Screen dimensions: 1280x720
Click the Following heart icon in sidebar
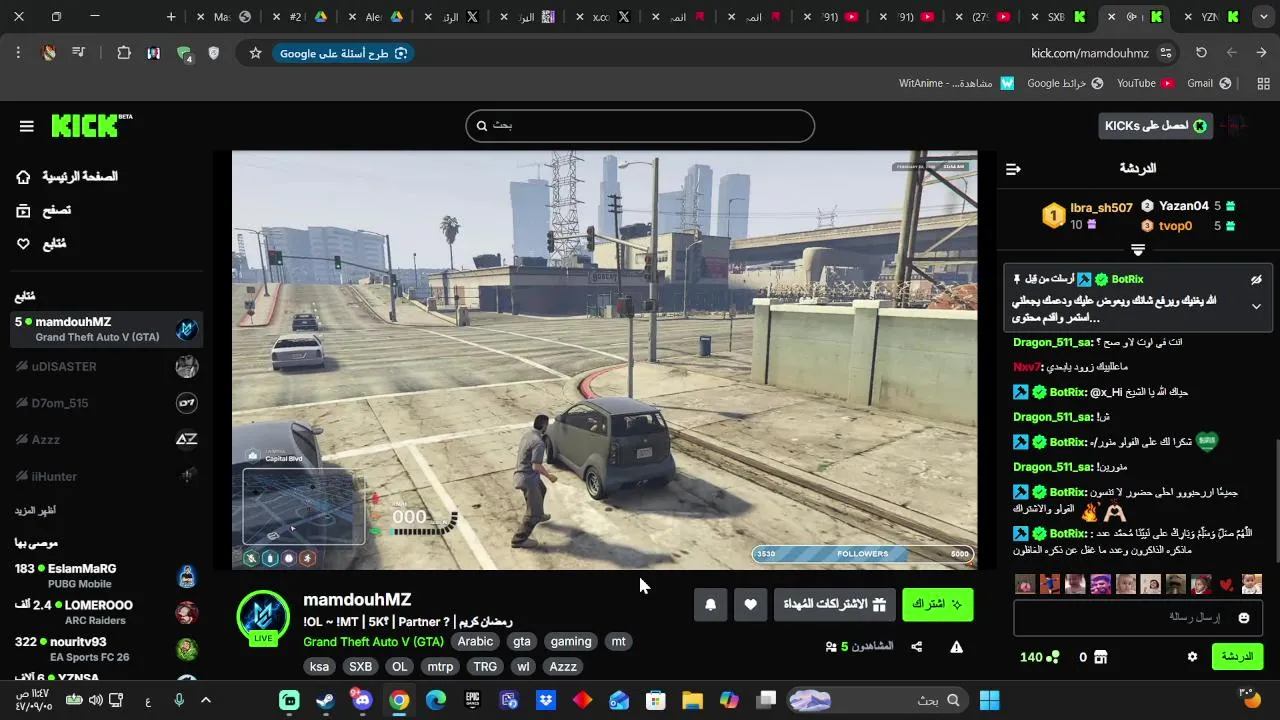[x=23, y=243]
